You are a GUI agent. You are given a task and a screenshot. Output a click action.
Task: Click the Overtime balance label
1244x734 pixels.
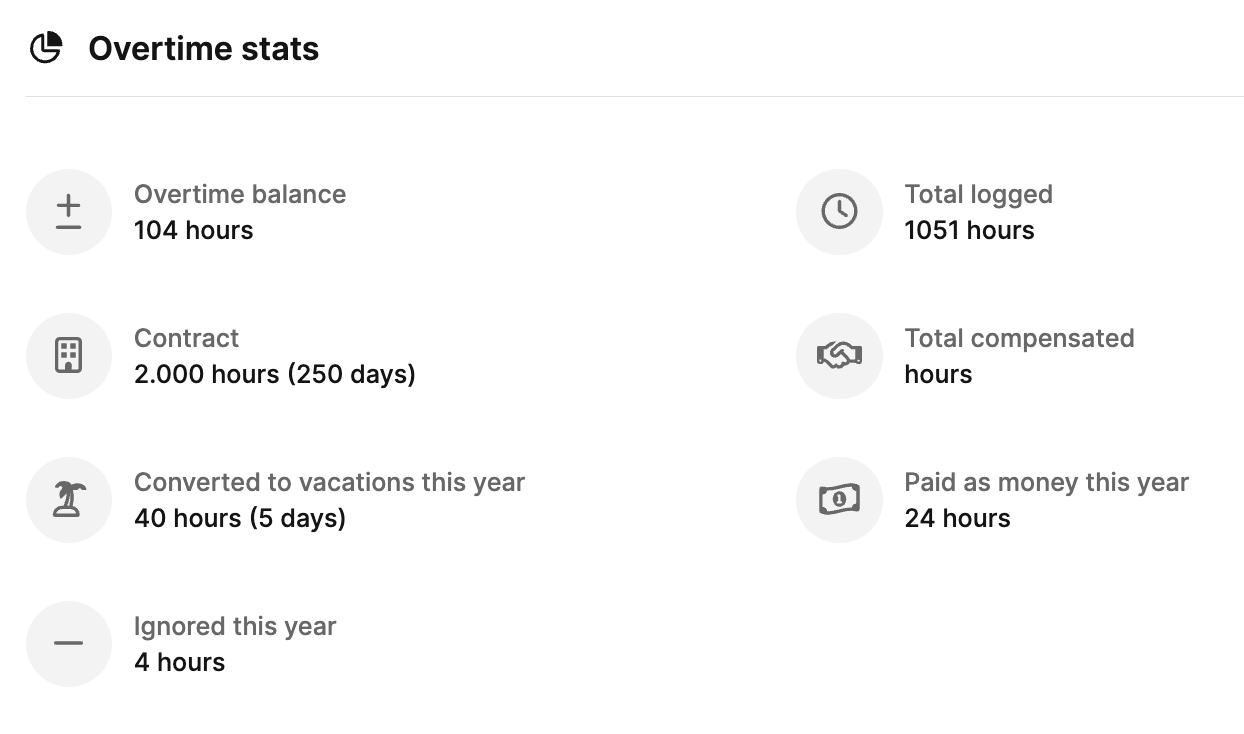(x=240, y=194)
